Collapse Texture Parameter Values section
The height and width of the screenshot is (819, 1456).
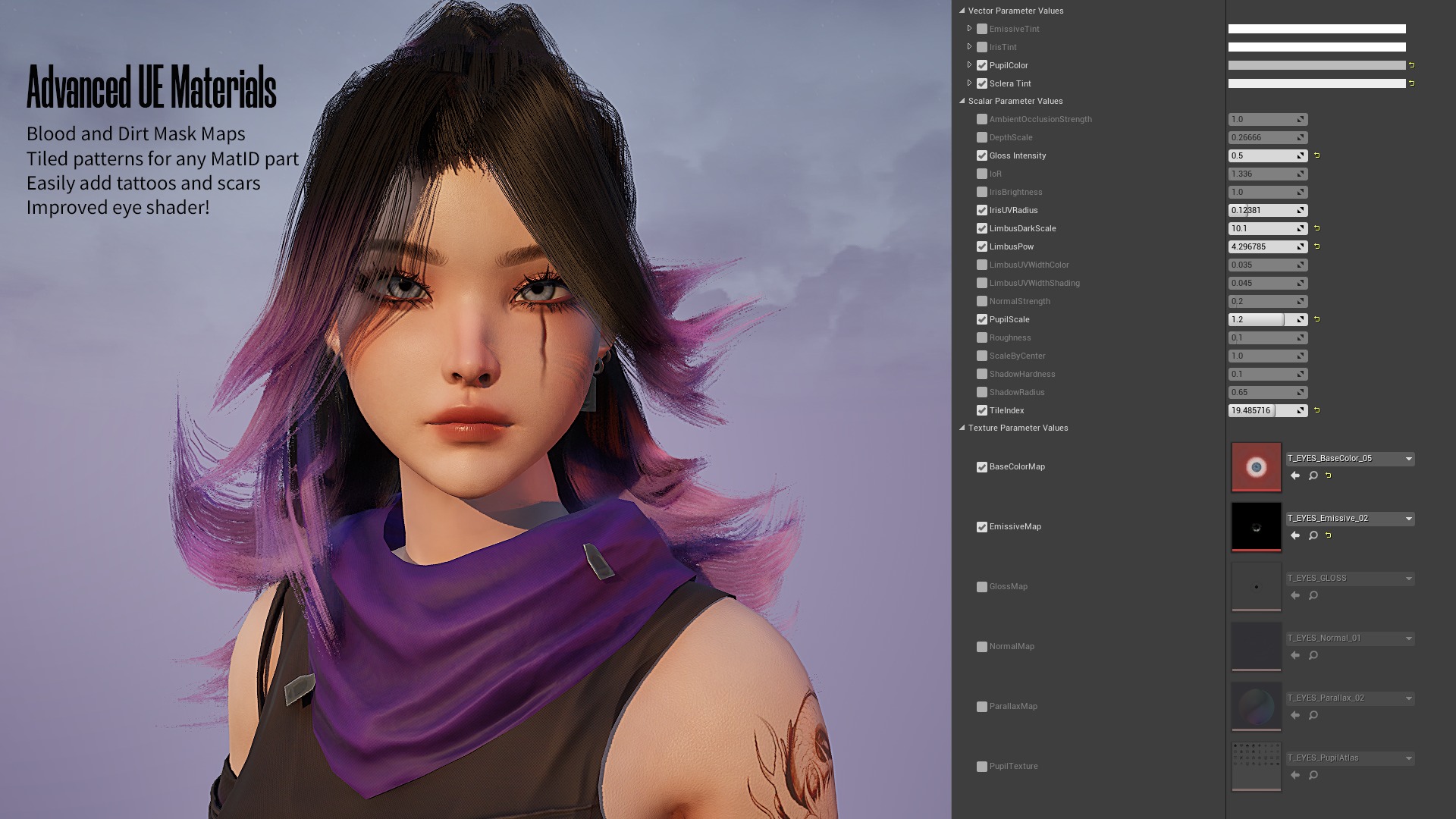962,428
